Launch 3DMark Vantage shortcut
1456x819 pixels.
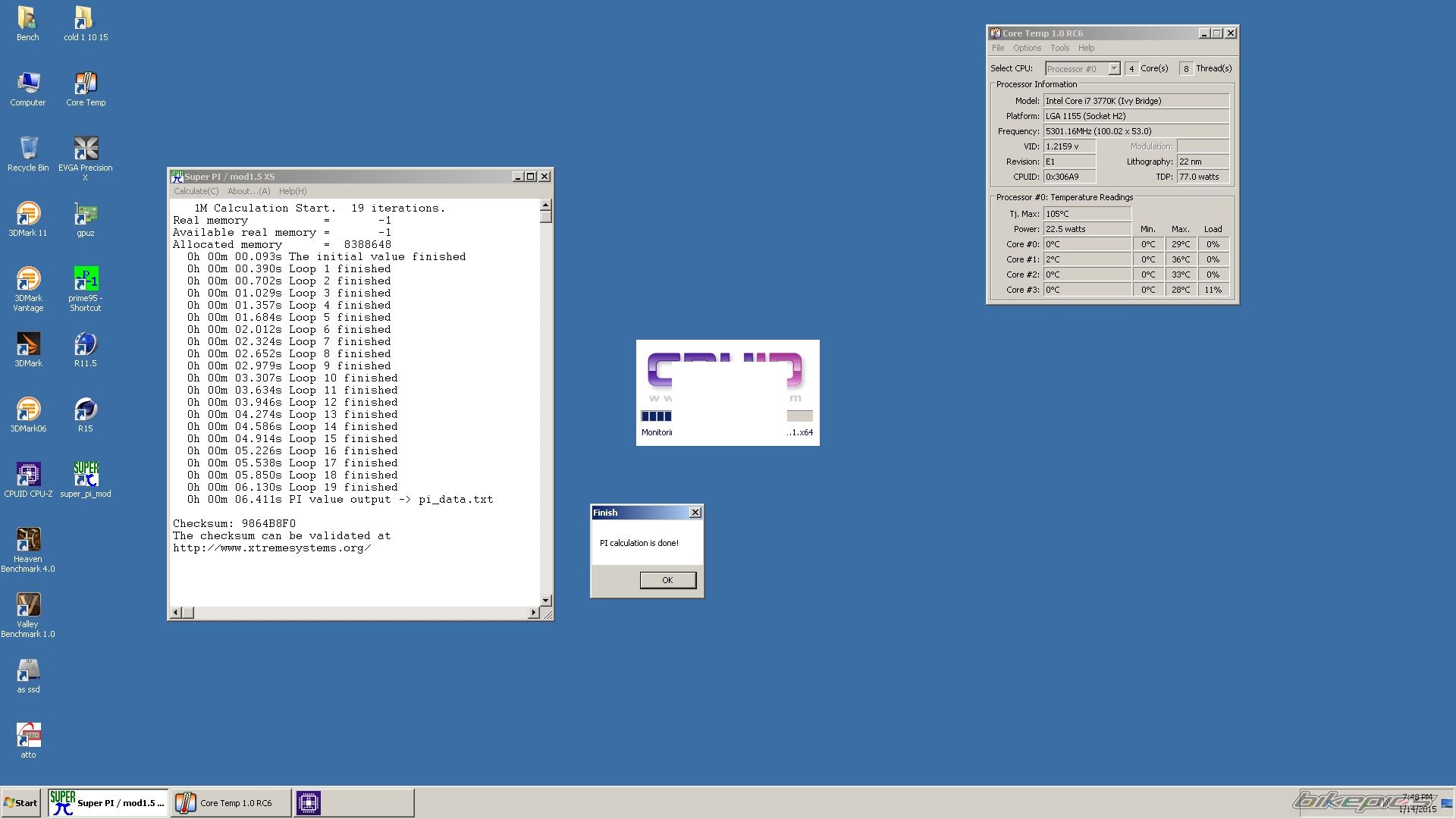(27, 289)
